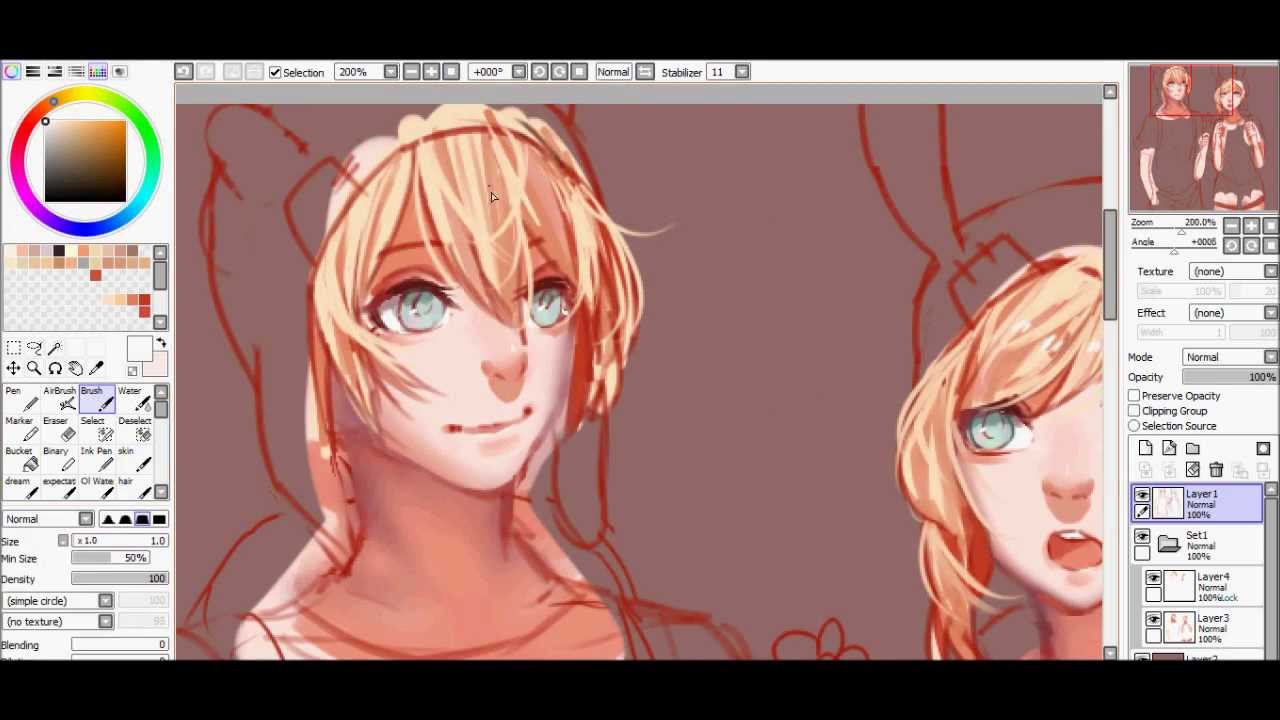Select the Binary pen tool
Screen dimensions: 1280x720
[x=59, y=460]
